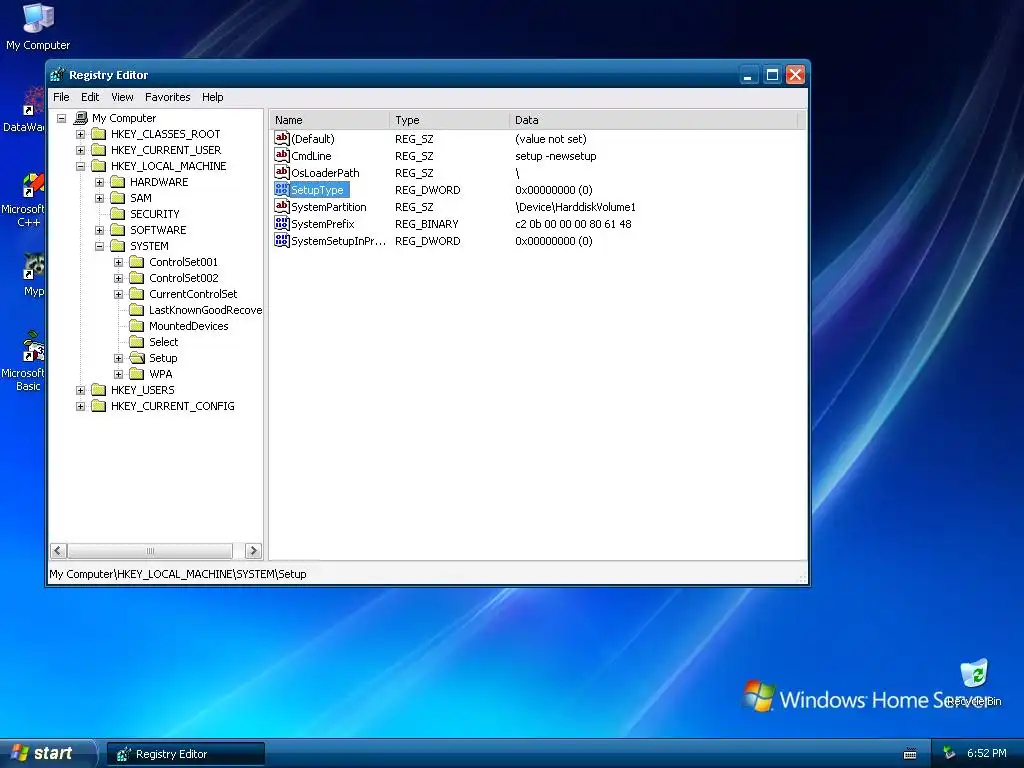Open the Favorites menu

point(168,97)
